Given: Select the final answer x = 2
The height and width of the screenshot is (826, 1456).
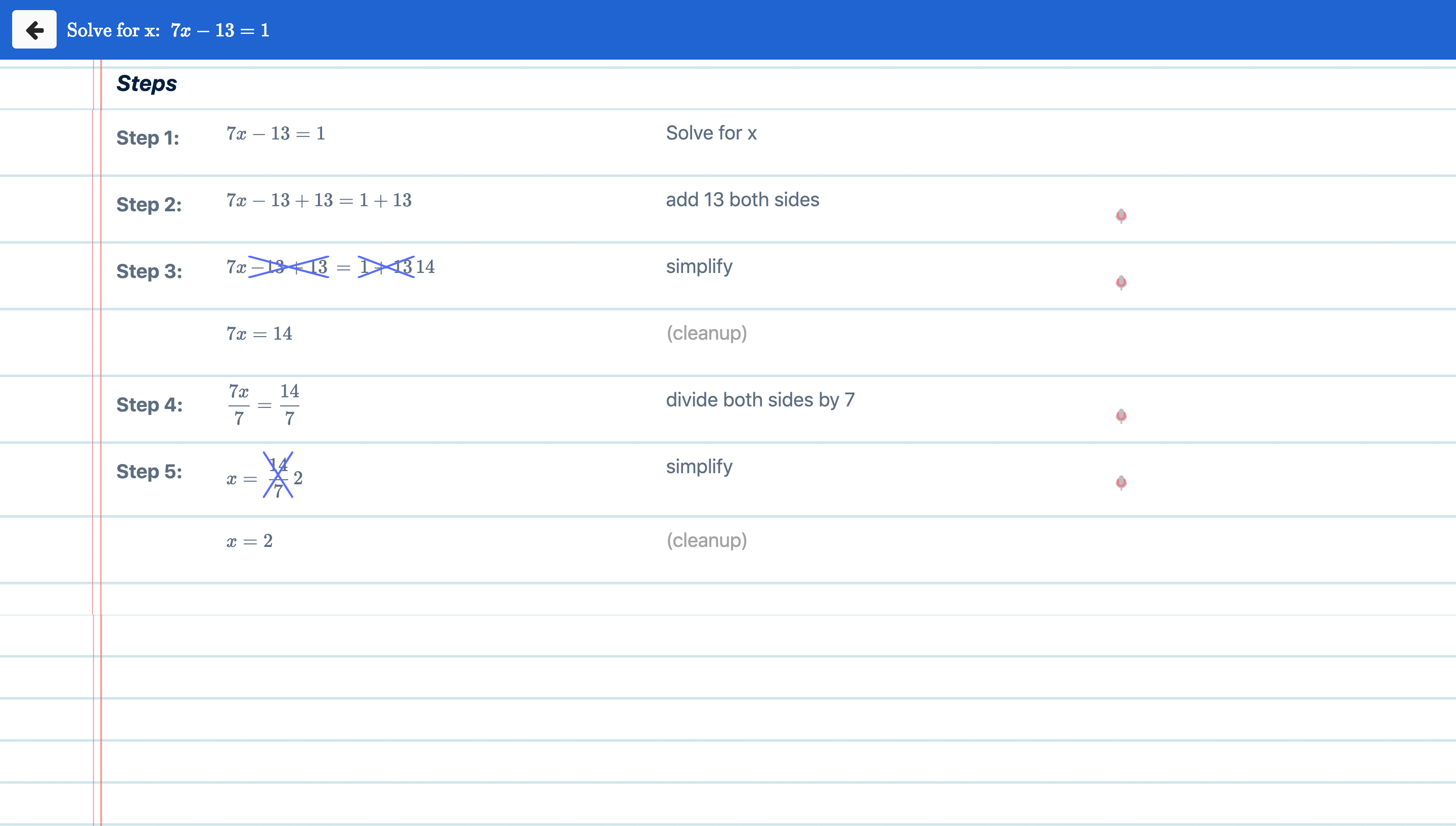Looking at the screenshot, I should point(250,541).
